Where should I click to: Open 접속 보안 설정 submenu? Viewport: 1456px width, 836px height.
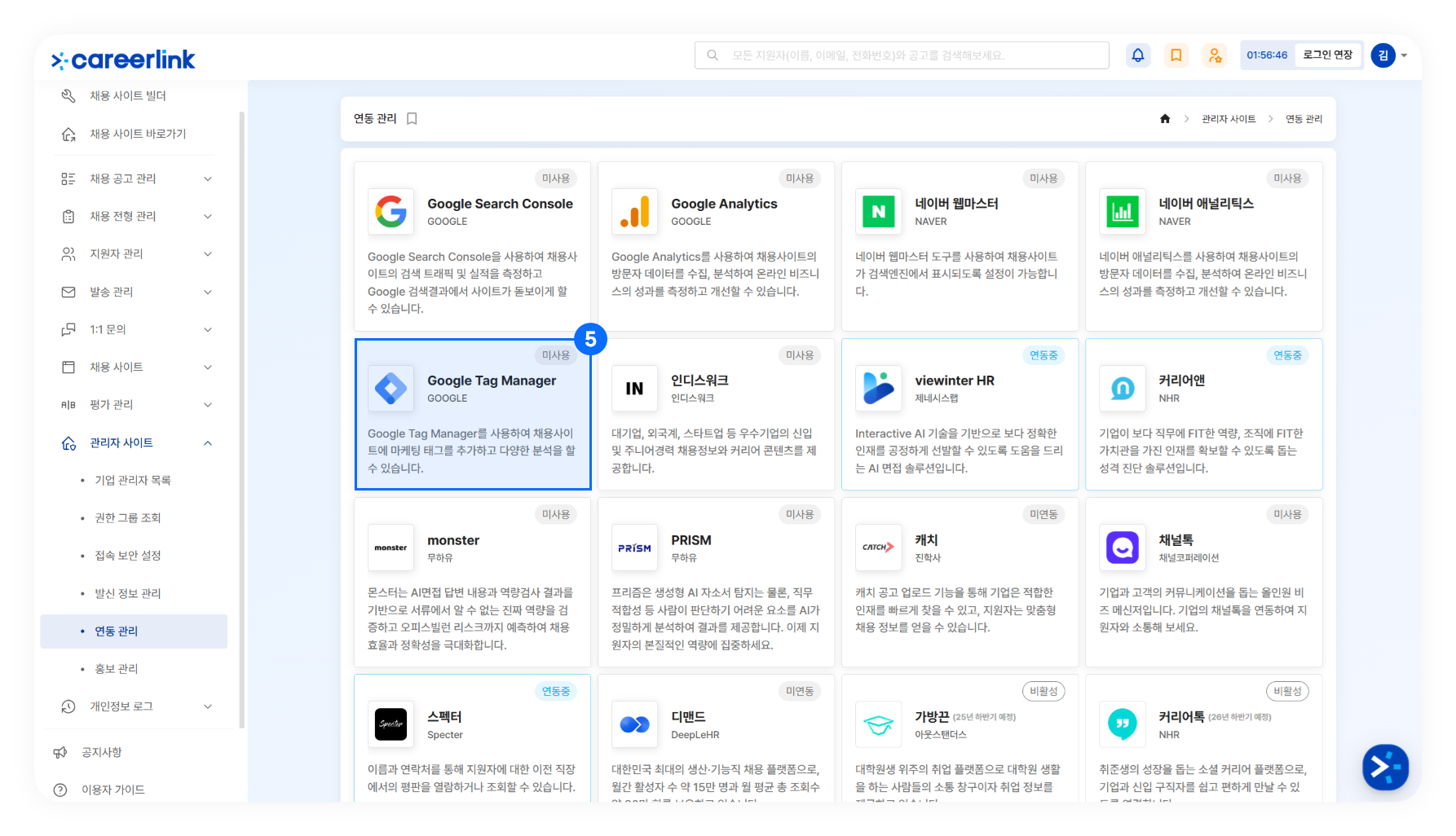pyautogui.click(x=128, y=555)
